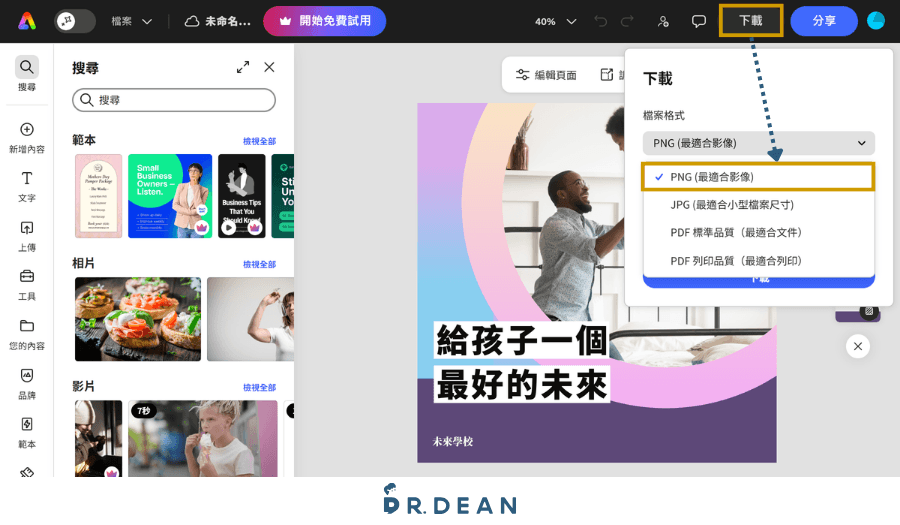
Task: Pick the woman stretching photo
Action: coord(250,319)
